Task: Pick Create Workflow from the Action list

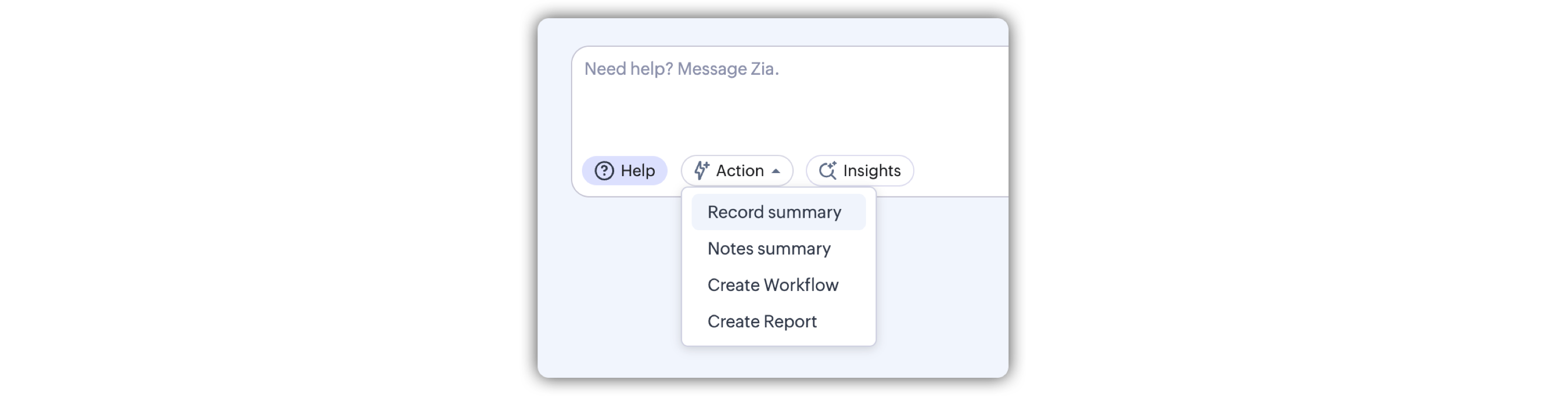Action: 773,285
